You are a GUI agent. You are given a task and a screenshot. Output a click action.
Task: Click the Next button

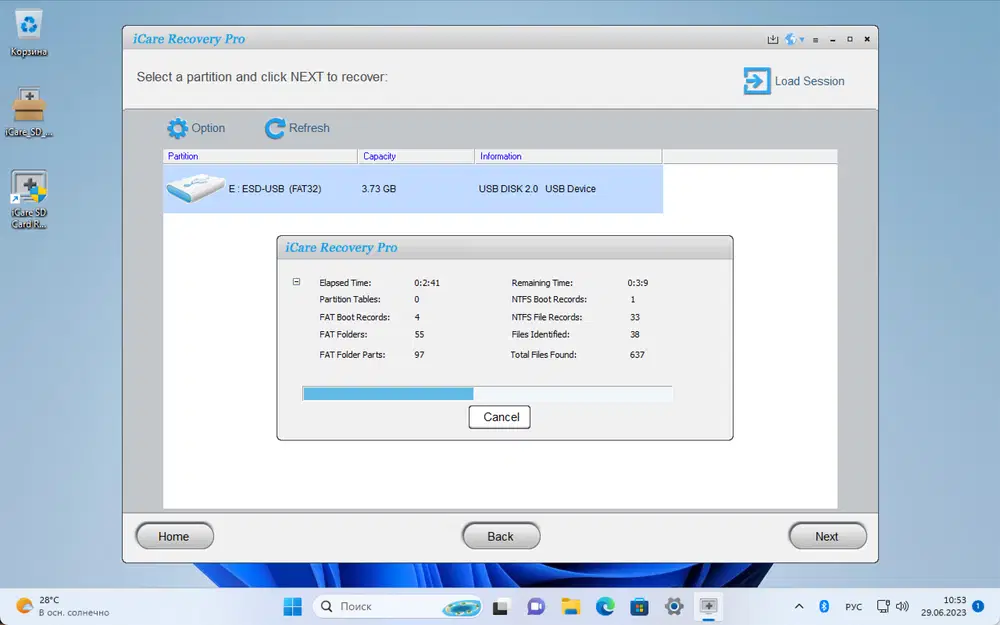(827, 536)
